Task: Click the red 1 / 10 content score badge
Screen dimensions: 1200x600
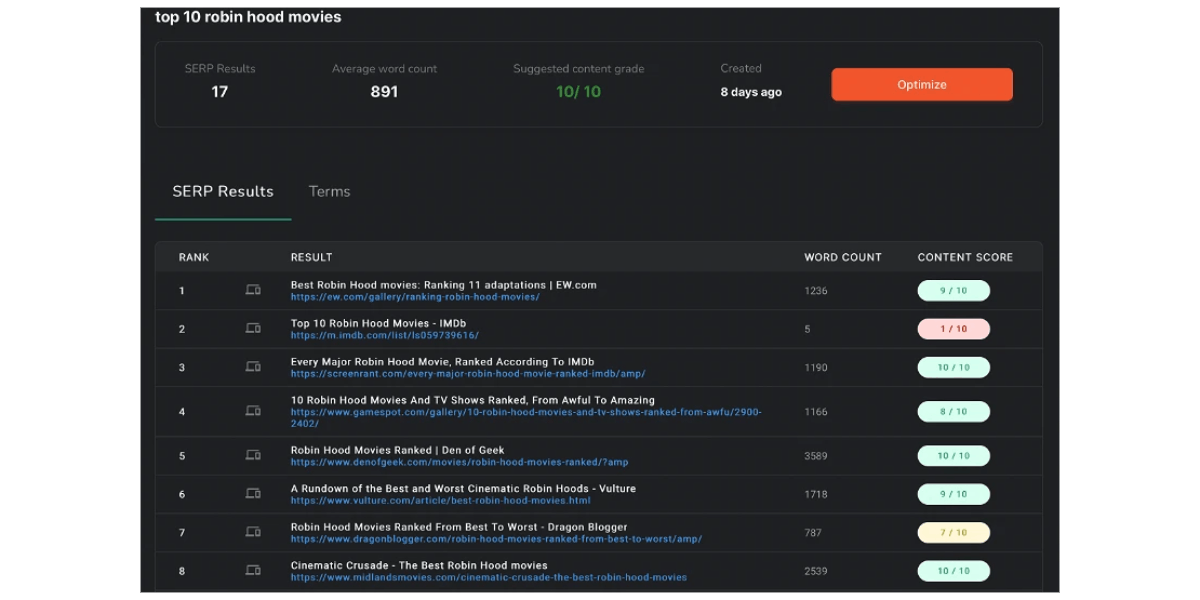Action: (953, 329)
